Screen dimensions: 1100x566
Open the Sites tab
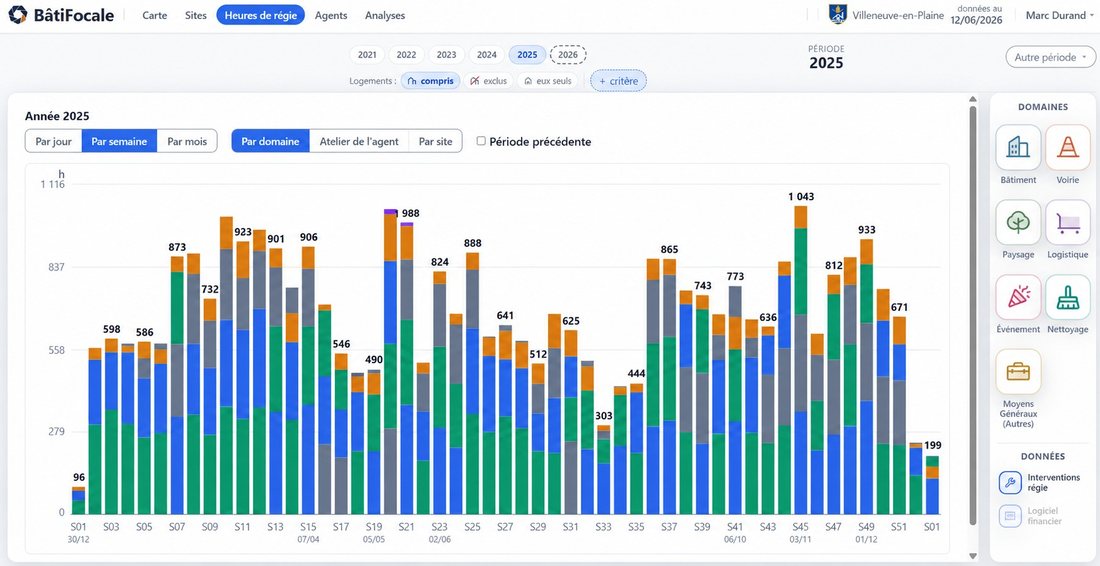[x=196, y=15]
